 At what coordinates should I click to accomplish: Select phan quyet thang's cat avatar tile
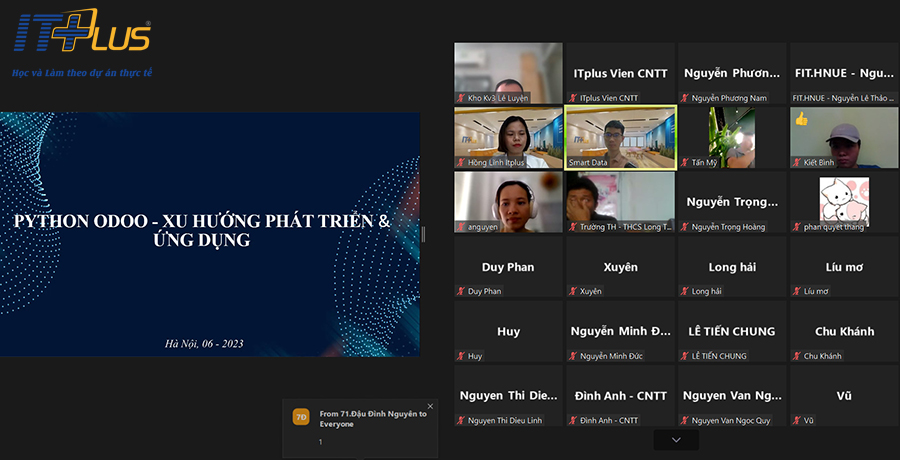tap(843, 201)
